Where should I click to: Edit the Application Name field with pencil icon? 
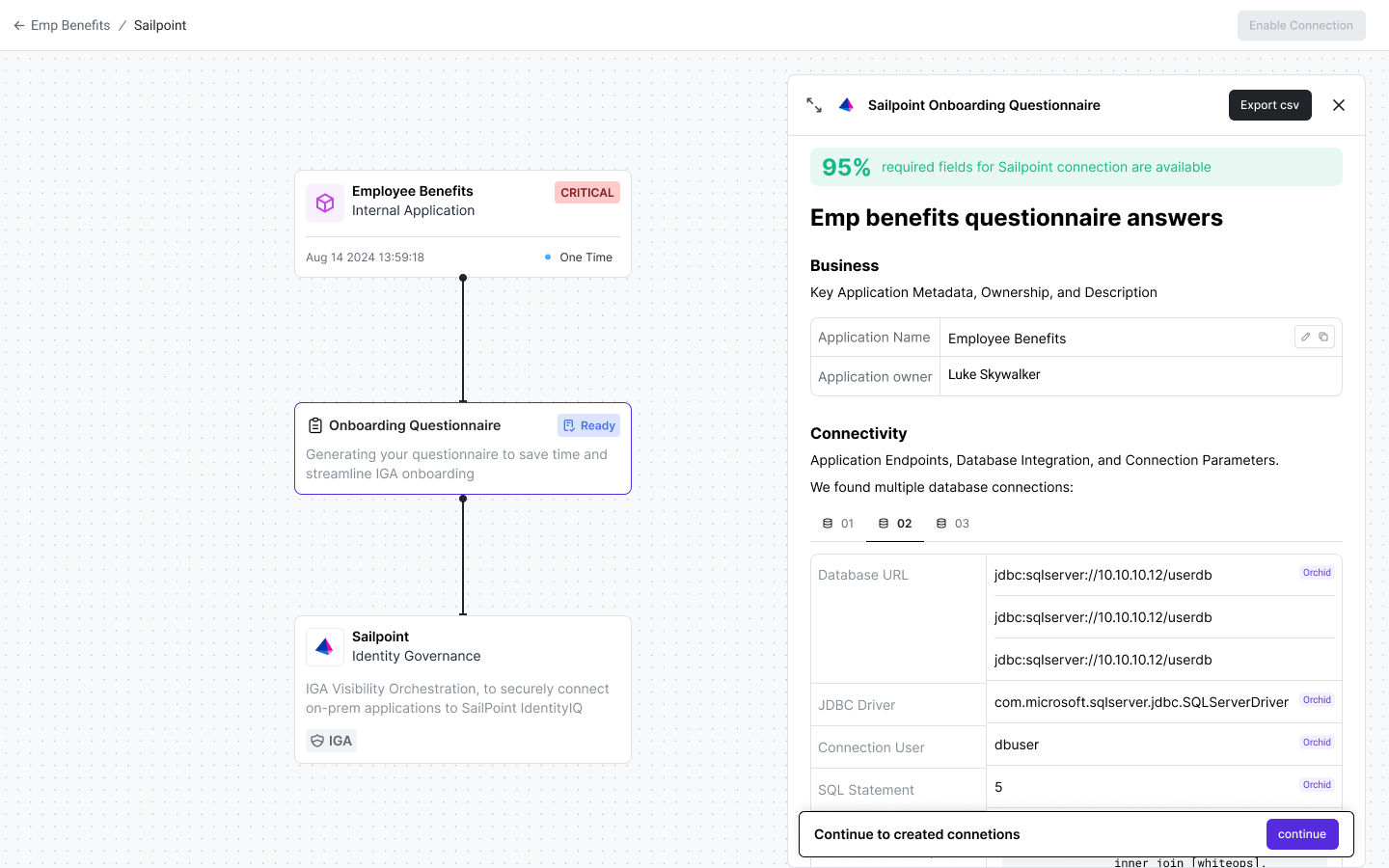pos(1305,337)
